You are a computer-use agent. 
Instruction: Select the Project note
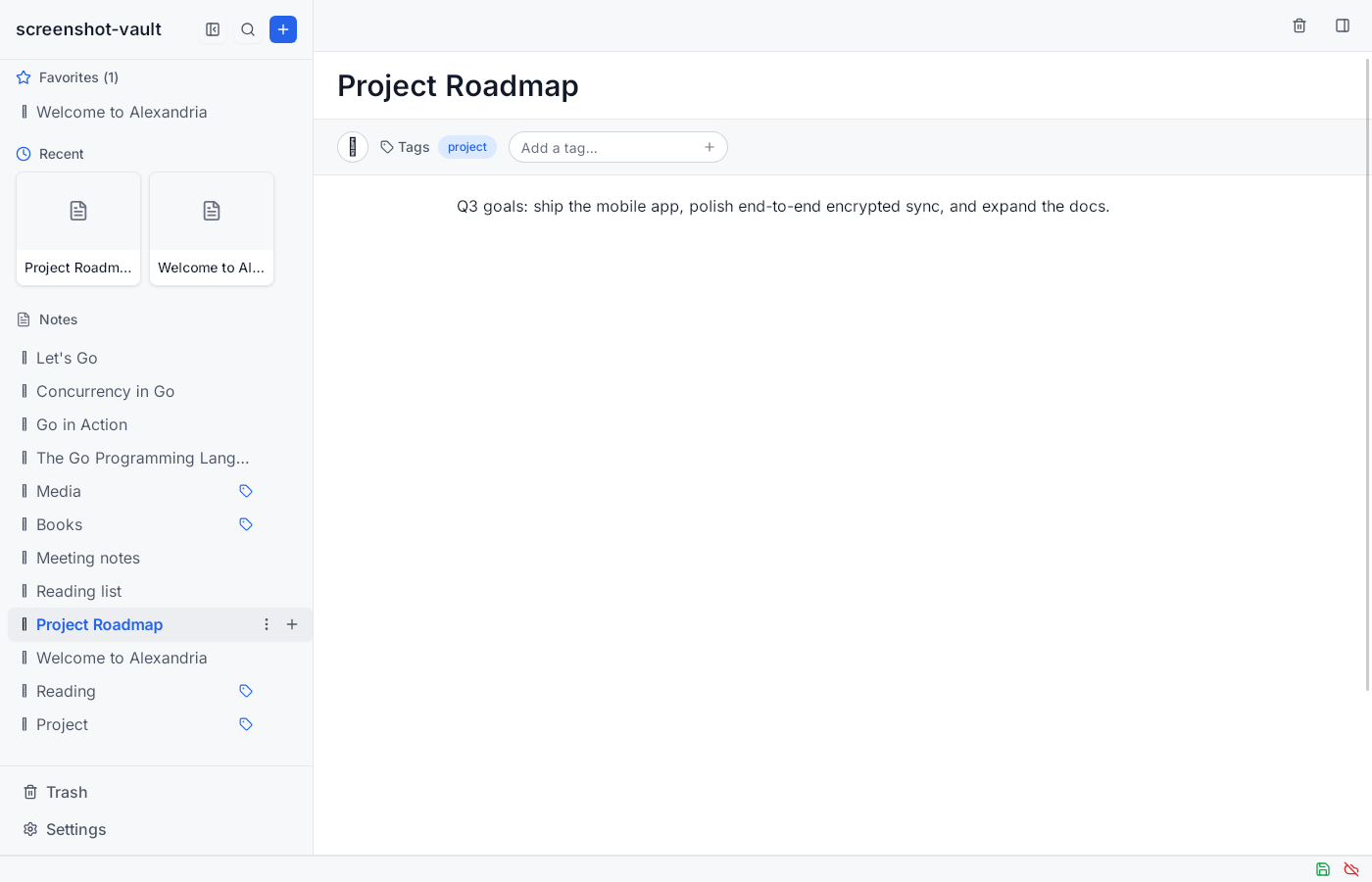tap(62, 724)
